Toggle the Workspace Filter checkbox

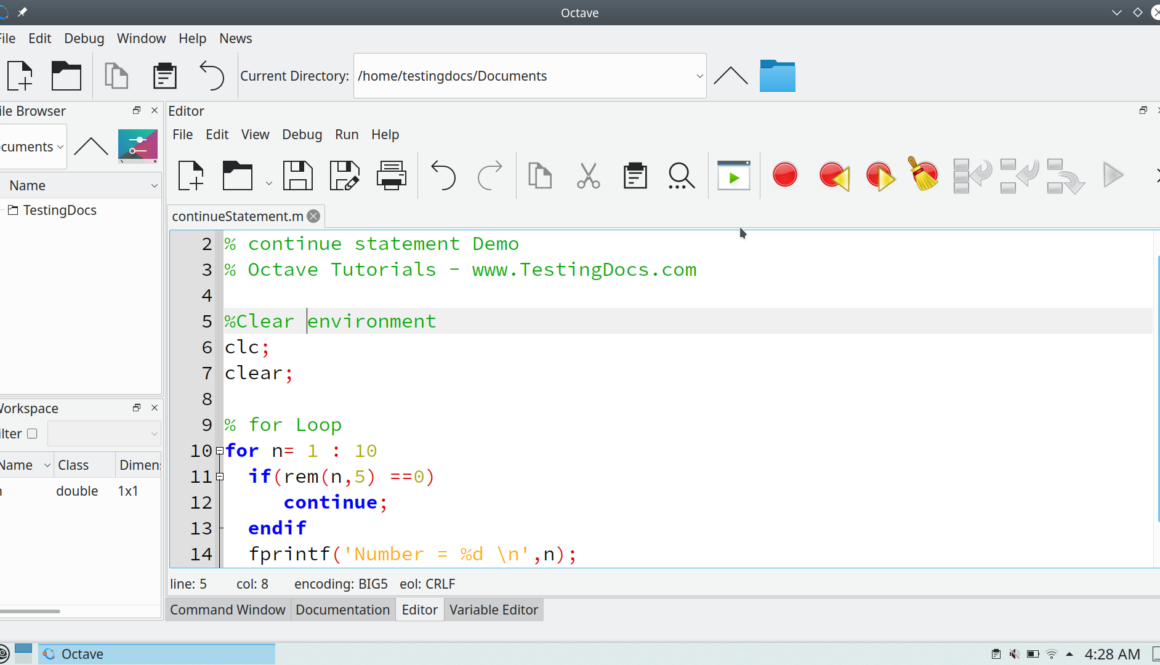click(x=32, y=433)
